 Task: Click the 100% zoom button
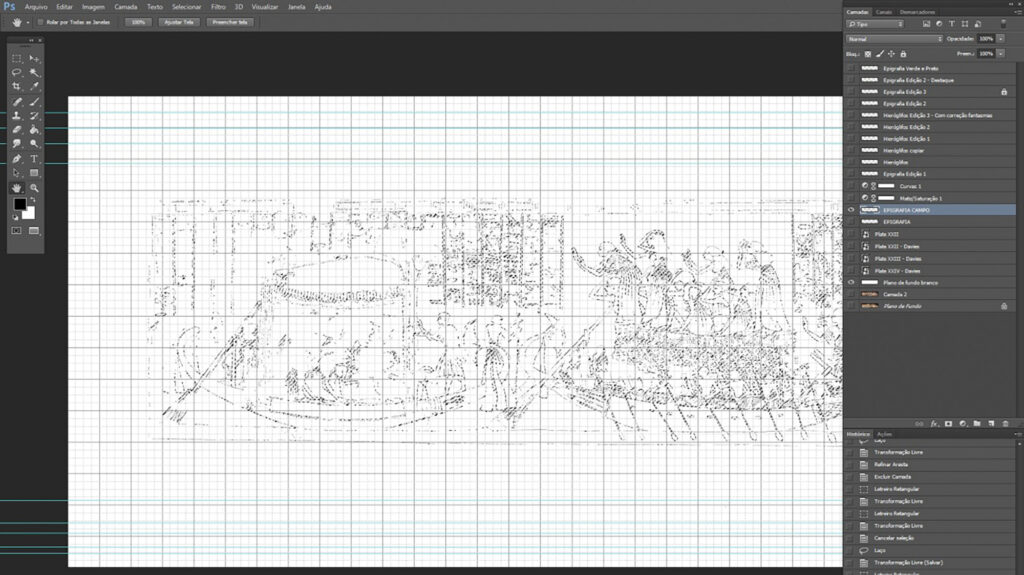click(138, 22)
